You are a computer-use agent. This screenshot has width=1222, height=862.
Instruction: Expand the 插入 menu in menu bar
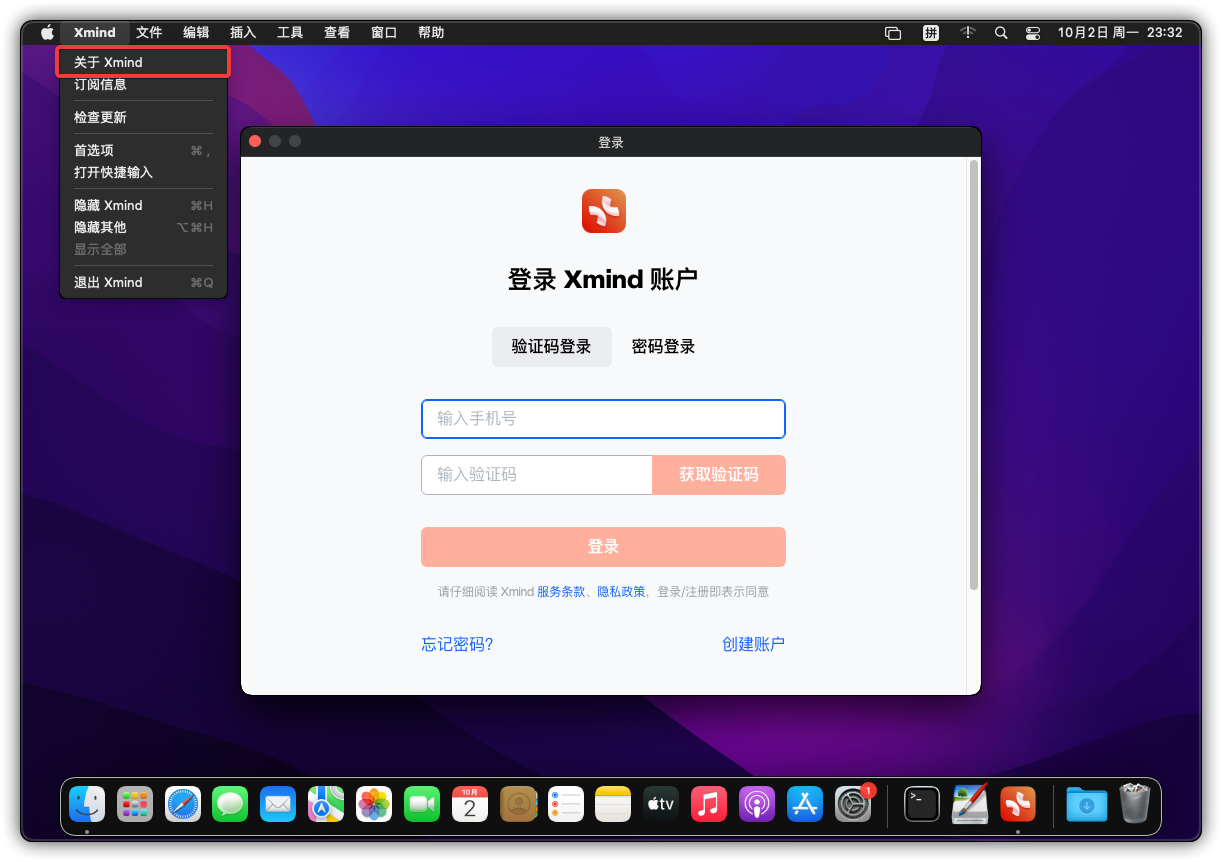point(243,33)
